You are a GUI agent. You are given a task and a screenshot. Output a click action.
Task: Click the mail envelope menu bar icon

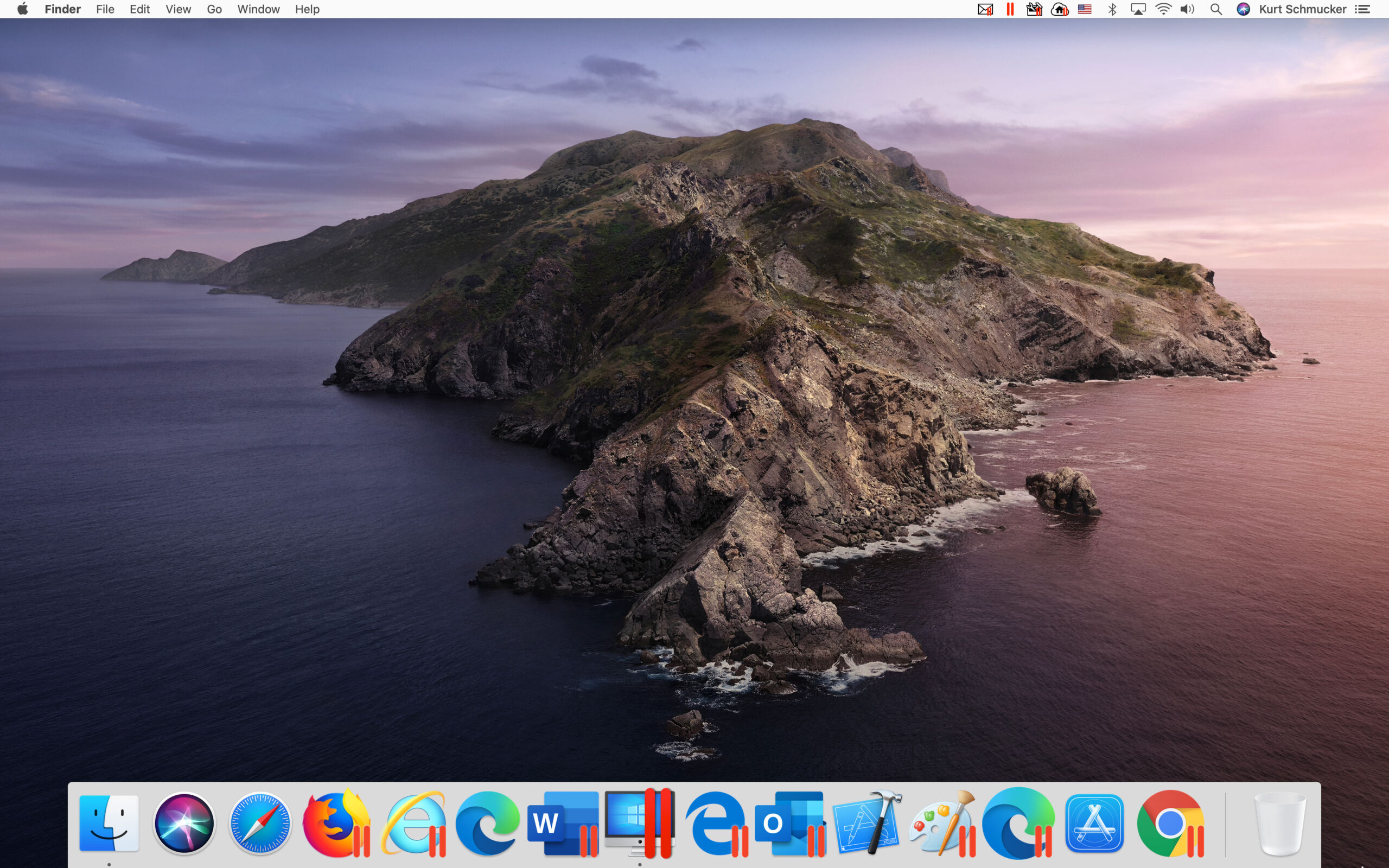point(985,9)
